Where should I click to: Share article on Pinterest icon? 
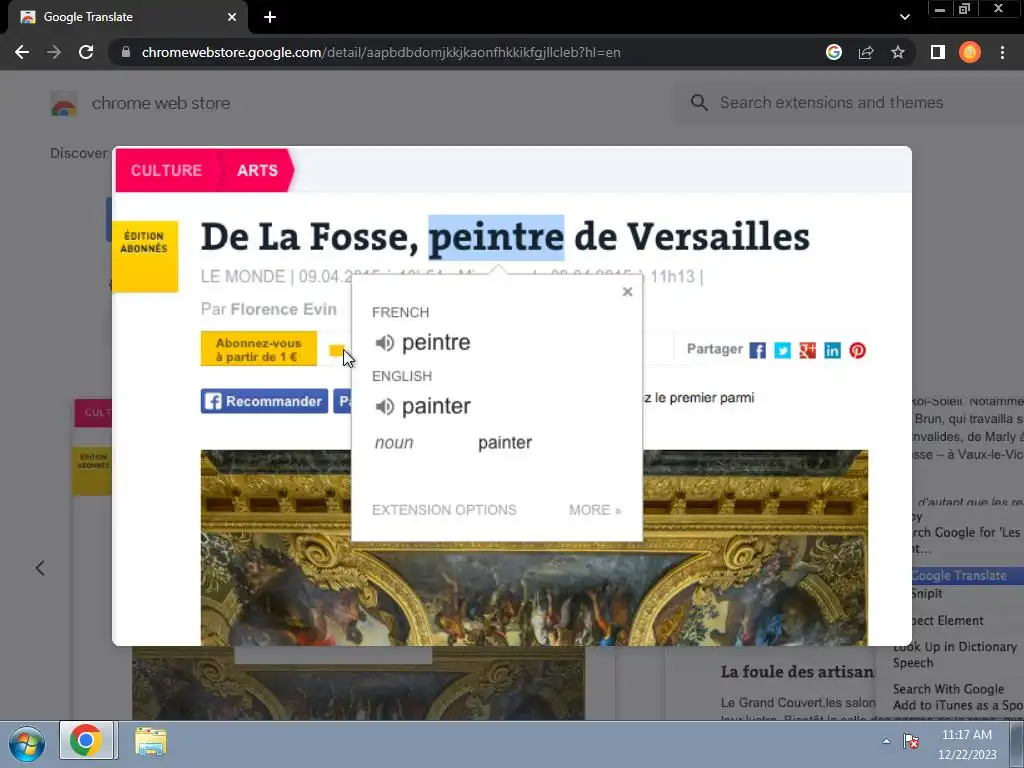click(857, 351)
